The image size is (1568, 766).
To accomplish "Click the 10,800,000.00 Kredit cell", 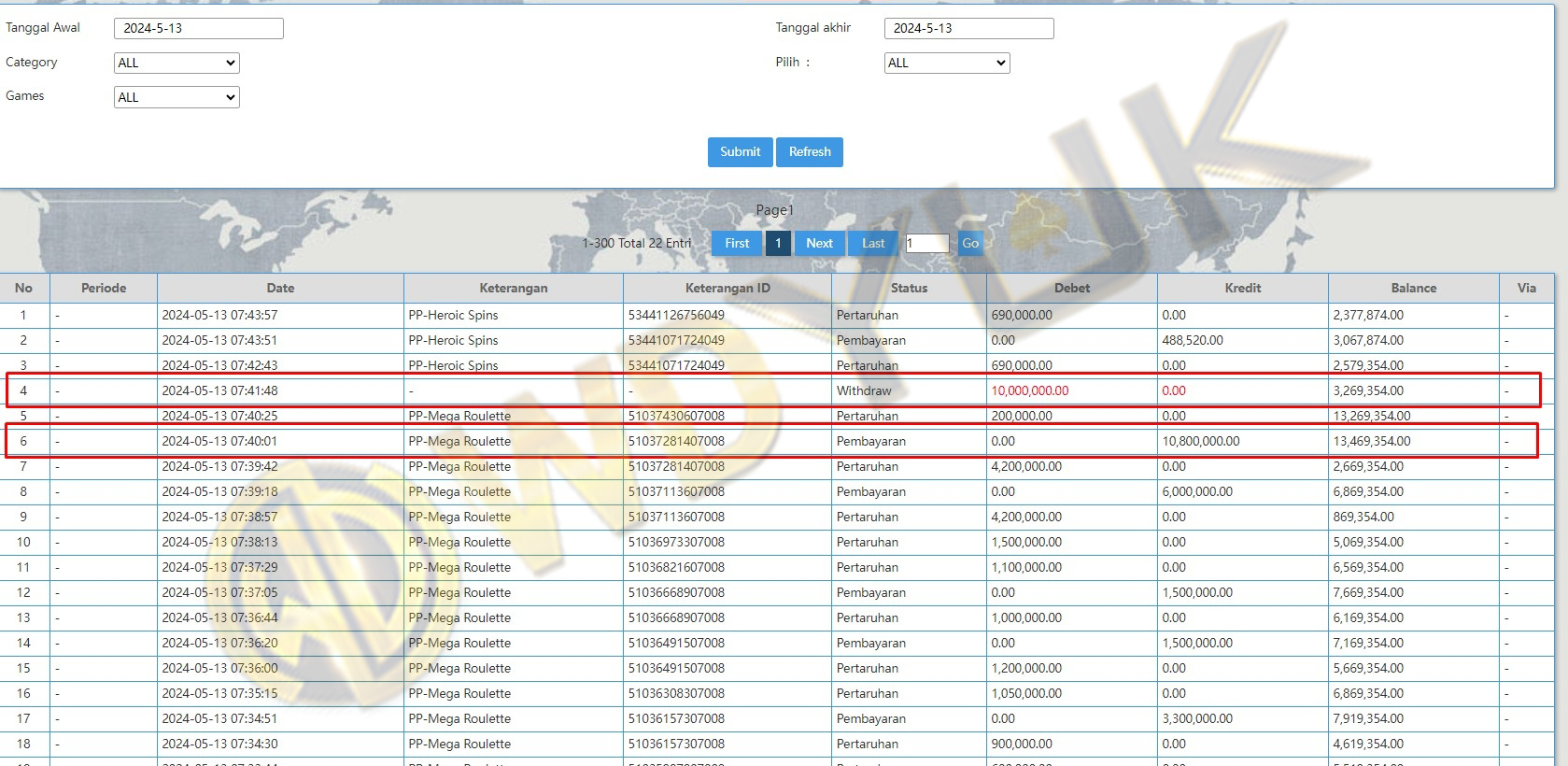I will coord(1201,442).
